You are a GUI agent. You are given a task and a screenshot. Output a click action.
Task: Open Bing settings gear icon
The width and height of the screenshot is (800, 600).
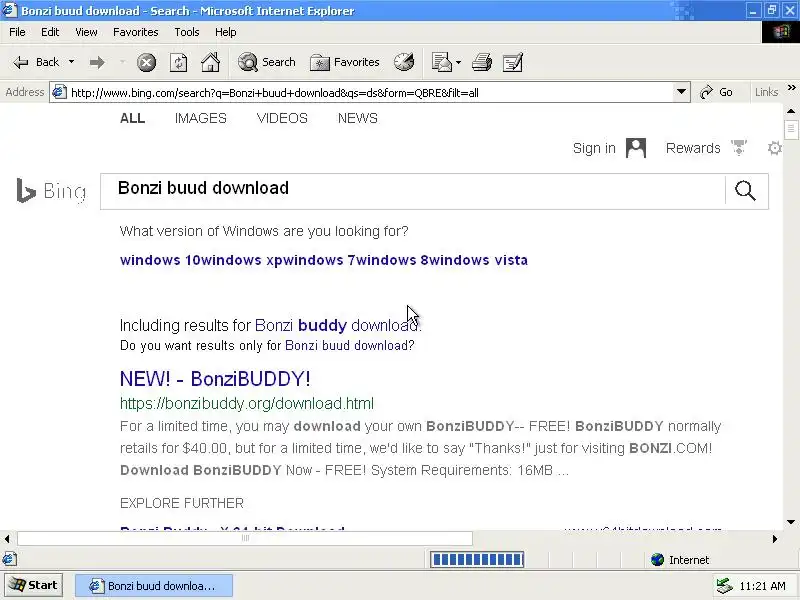pyautogui.click(x=774, y=148)
